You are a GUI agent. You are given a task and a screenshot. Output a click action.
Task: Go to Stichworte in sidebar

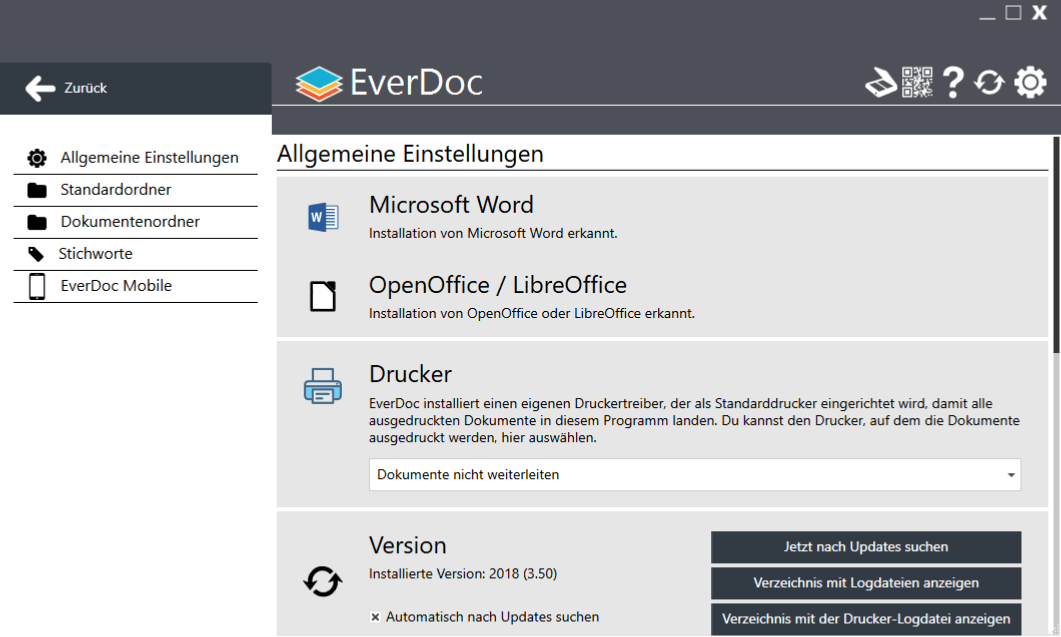95,254
